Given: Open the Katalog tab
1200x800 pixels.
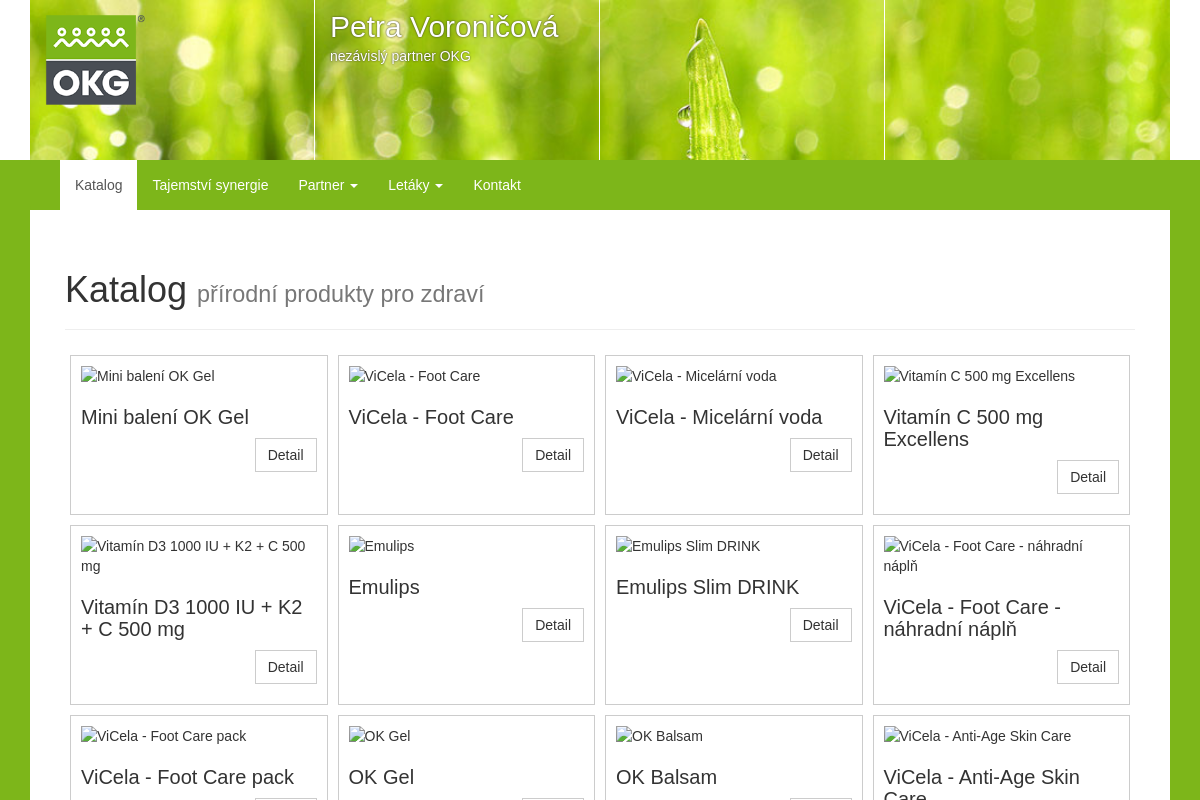Looking at the screenshot, I should pos(98,185).
